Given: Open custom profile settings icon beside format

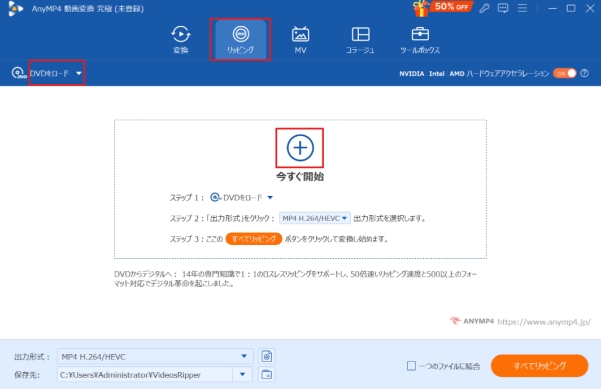Looking at the screenshot, I should (x=267, y=356).
